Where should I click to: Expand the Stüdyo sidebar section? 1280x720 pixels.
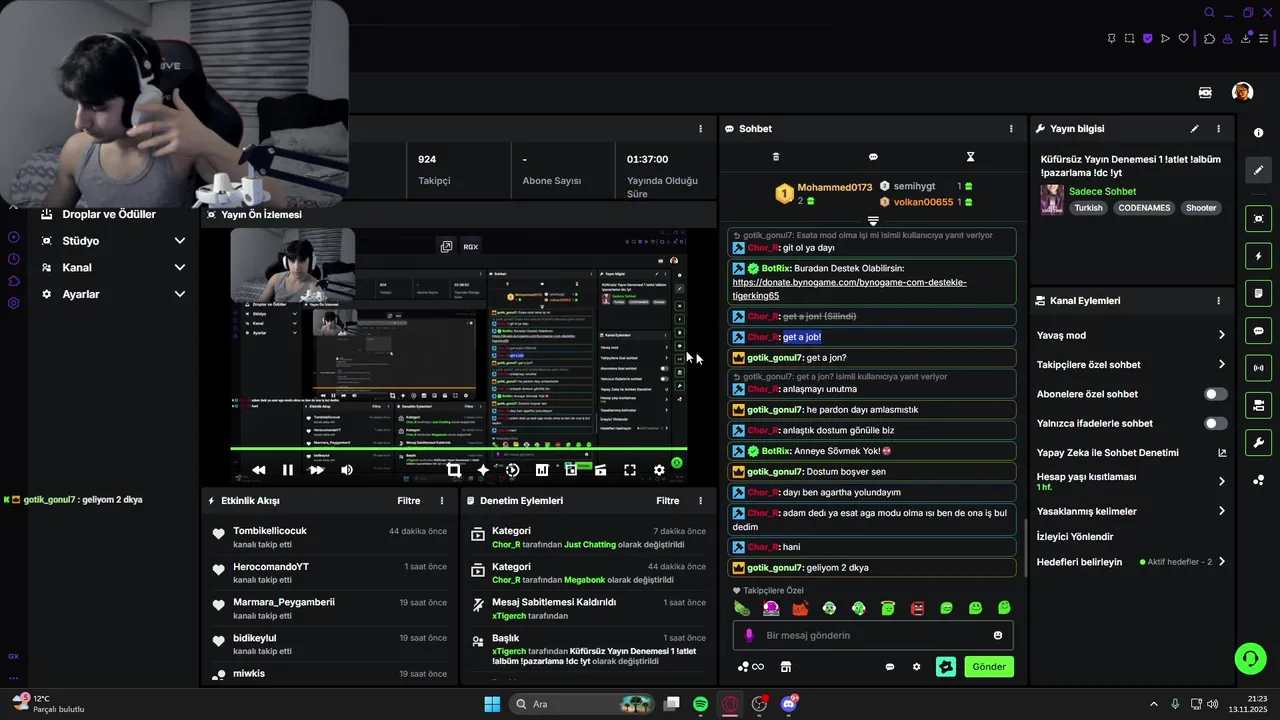pos(180,241)
